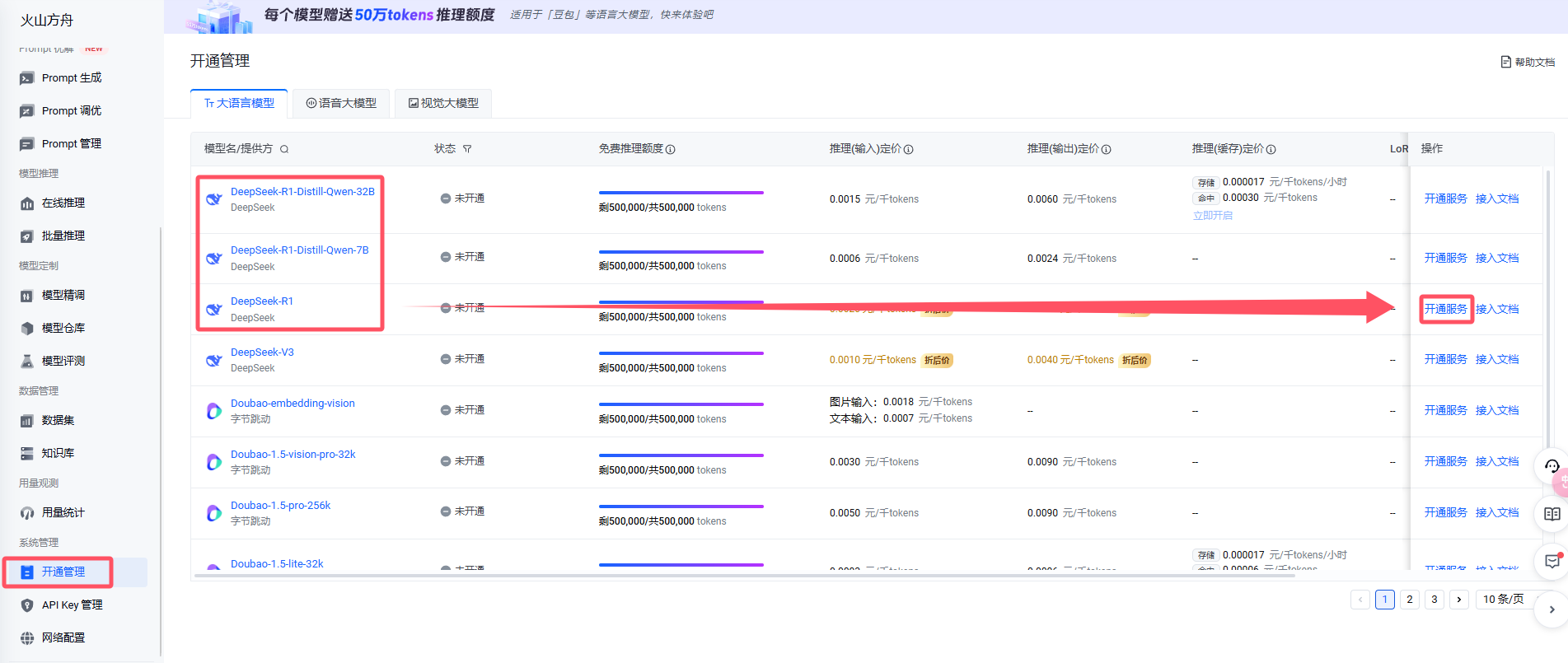This screenshot has width=1568, height=663.
Task: Open 知识库 page
Action: (x=58, y=453)
